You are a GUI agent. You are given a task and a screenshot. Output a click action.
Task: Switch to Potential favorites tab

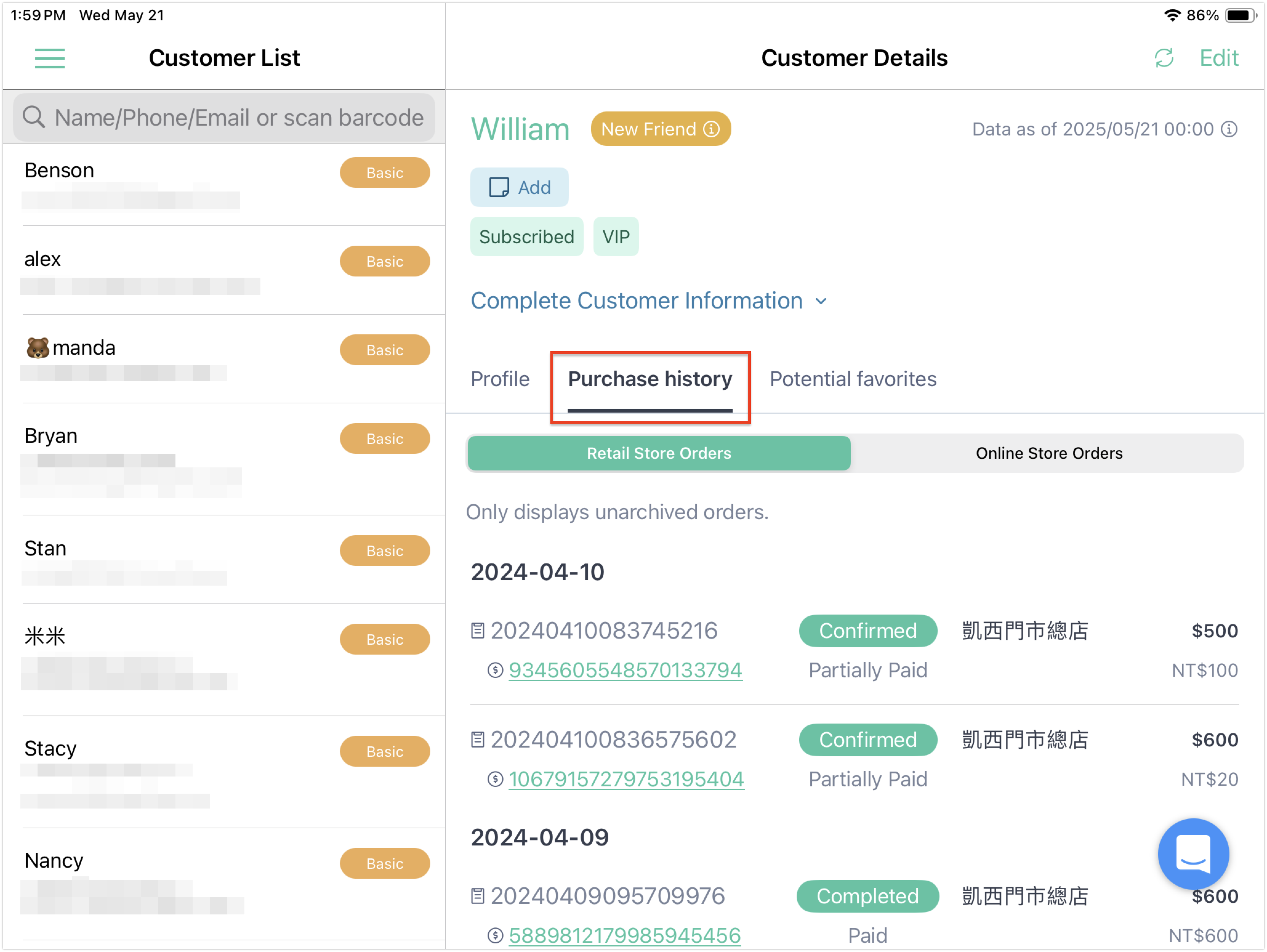[x=853, y=379]
